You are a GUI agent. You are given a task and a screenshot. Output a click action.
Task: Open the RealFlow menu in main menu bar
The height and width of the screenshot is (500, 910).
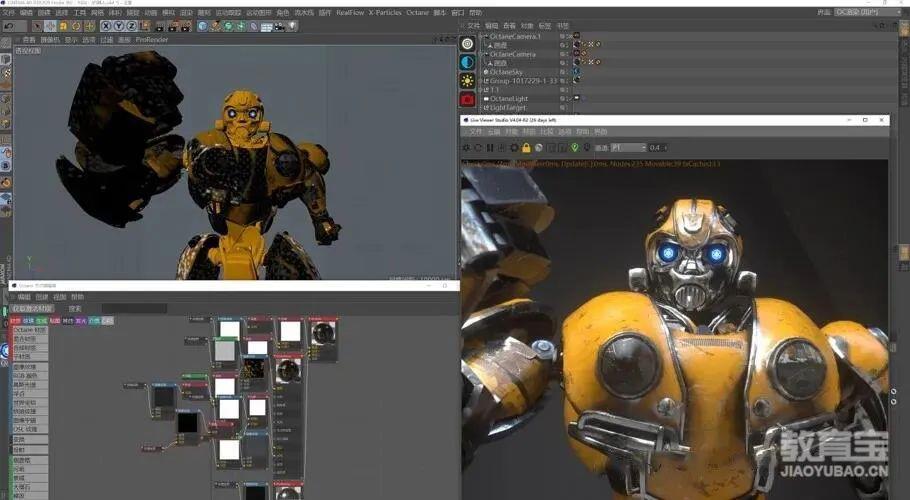[x=350, y=12]
